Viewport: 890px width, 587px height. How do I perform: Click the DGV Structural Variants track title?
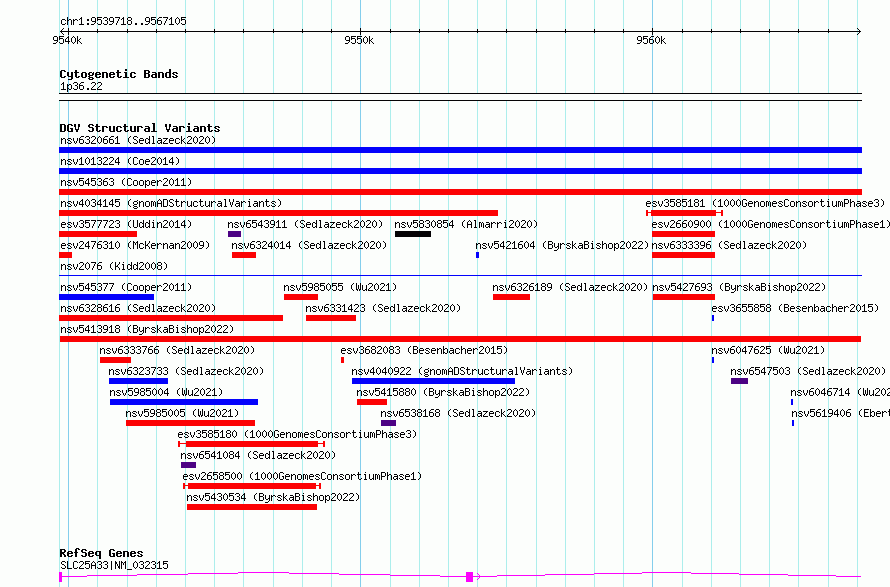pyautogui.click(x=140, y=128)
